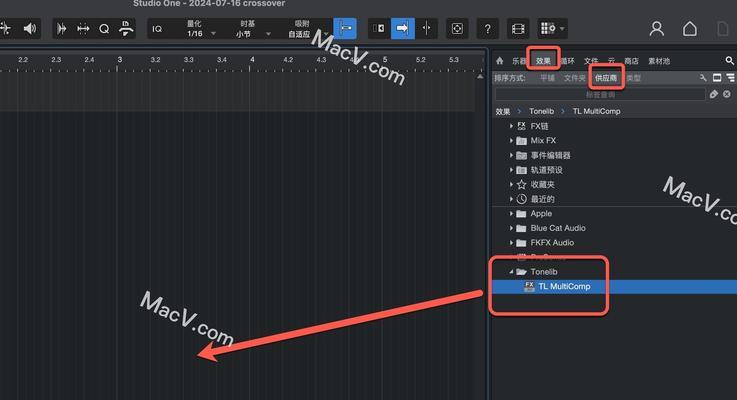Viewport: 737px width, 400px height.
Task: Click the tag edit pencil icon
Action: (x=713, y=94)
